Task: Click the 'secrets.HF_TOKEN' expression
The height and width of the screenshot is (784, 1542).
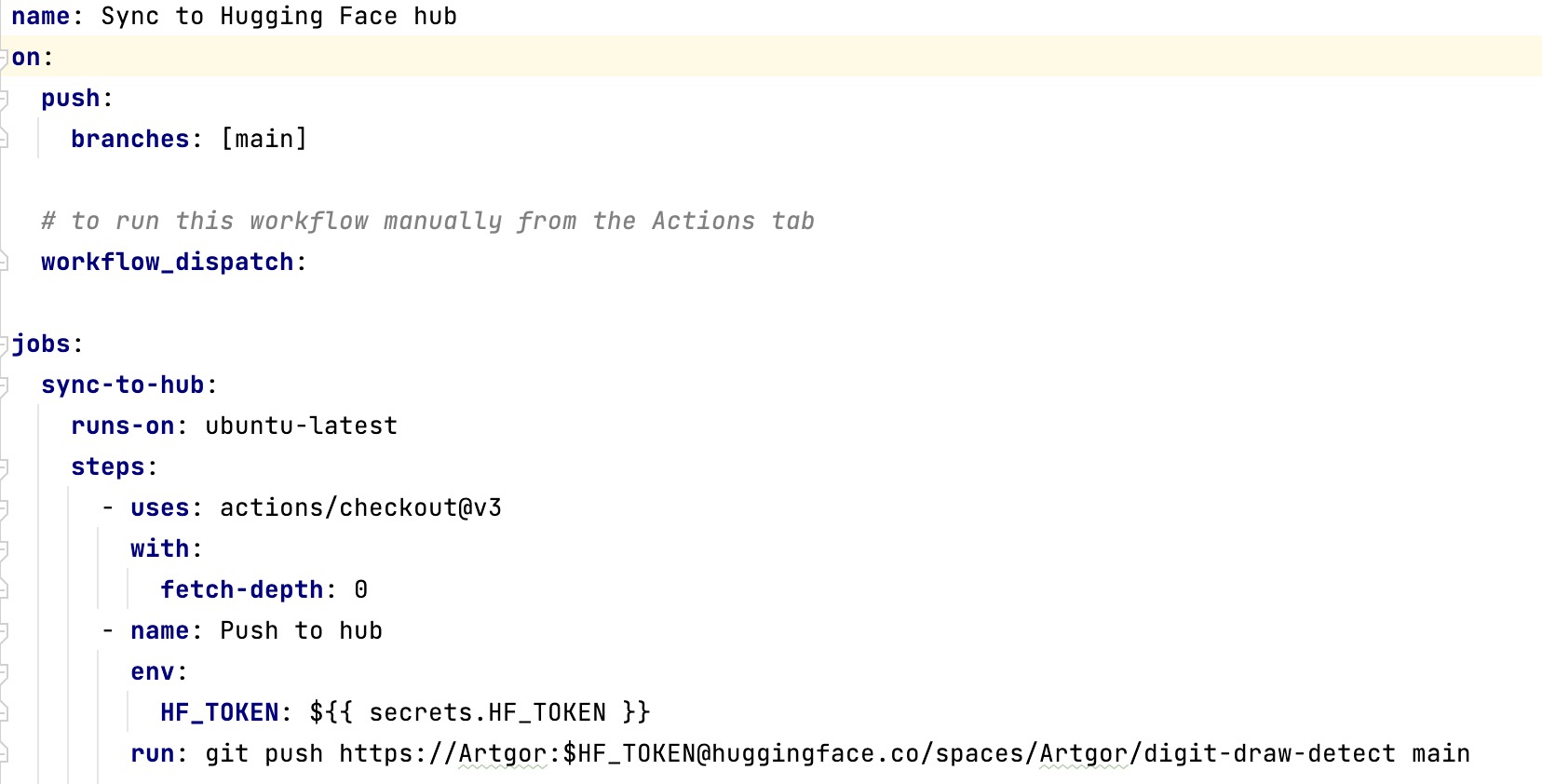Action: (487, 713)
